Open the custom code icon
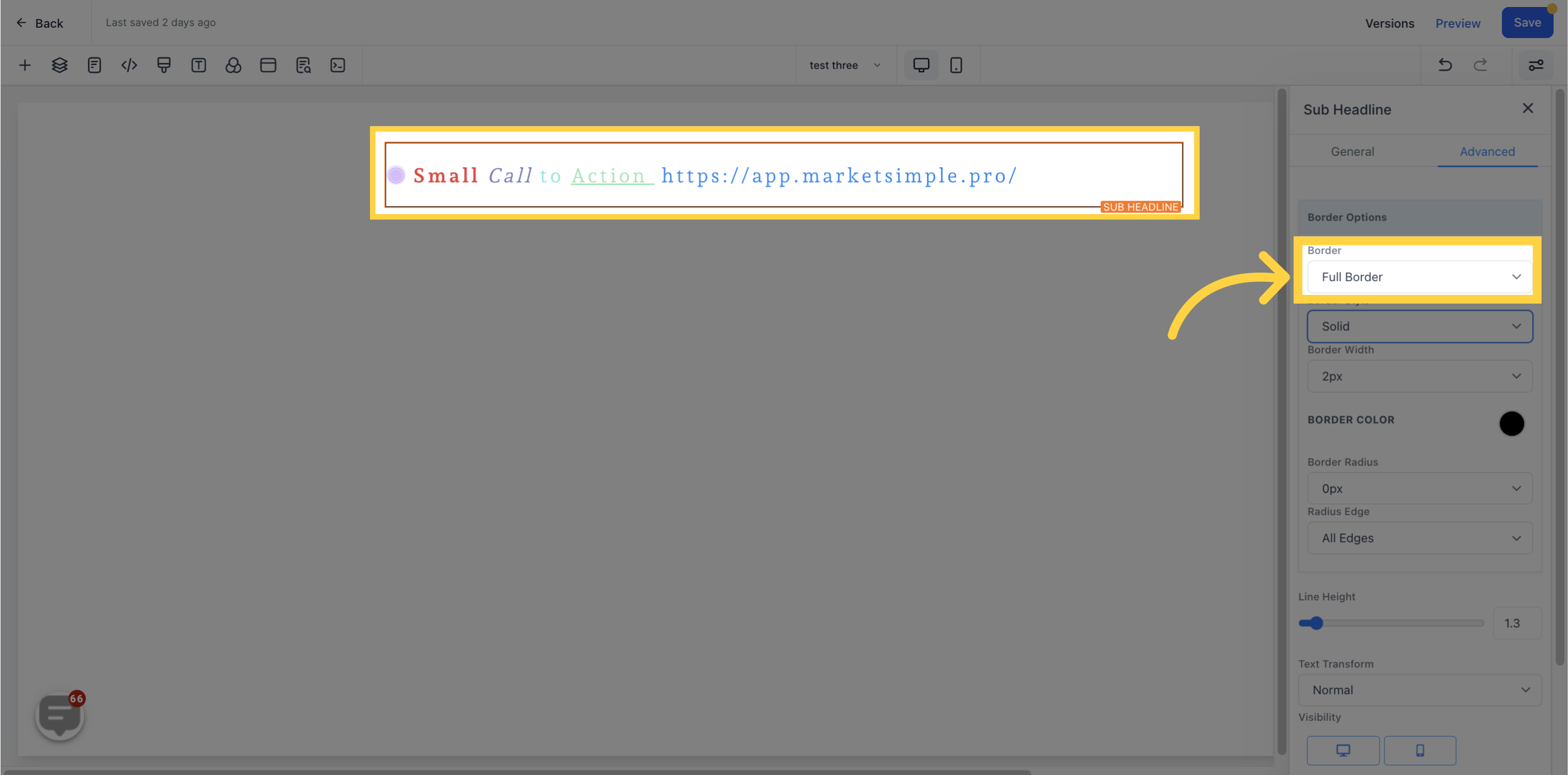The width and height of the screenshot is (1568, 775). (x=129, y=65)
